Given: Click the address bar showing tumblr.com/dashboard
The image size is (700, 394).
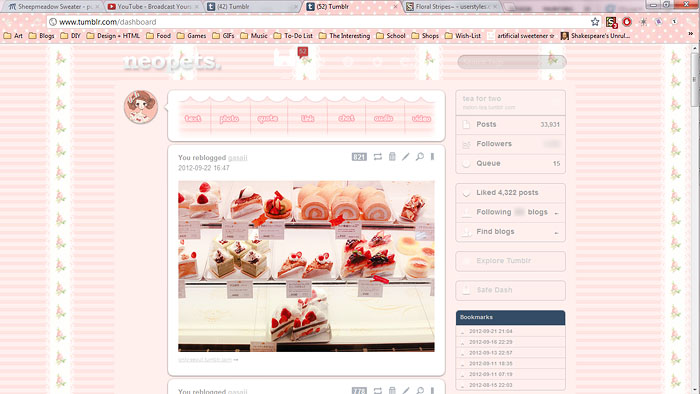Looking at the screenshot, I should point(319,21).
